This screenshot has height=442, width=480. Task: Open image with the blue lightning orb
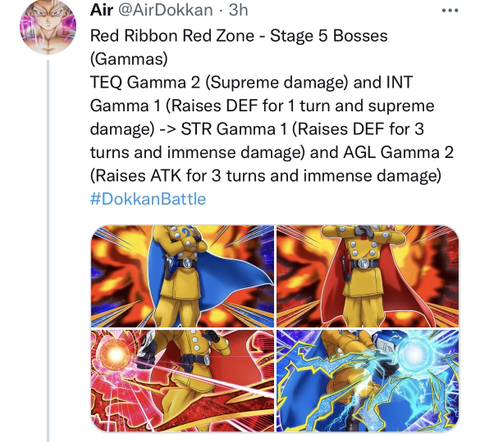pos(368,381)
